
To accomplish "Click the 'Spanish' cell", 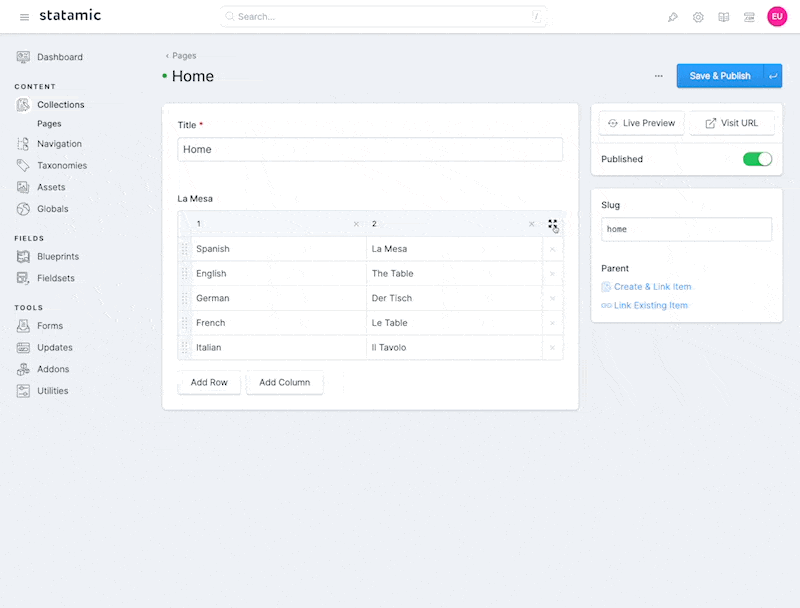I will coord(279,249).
